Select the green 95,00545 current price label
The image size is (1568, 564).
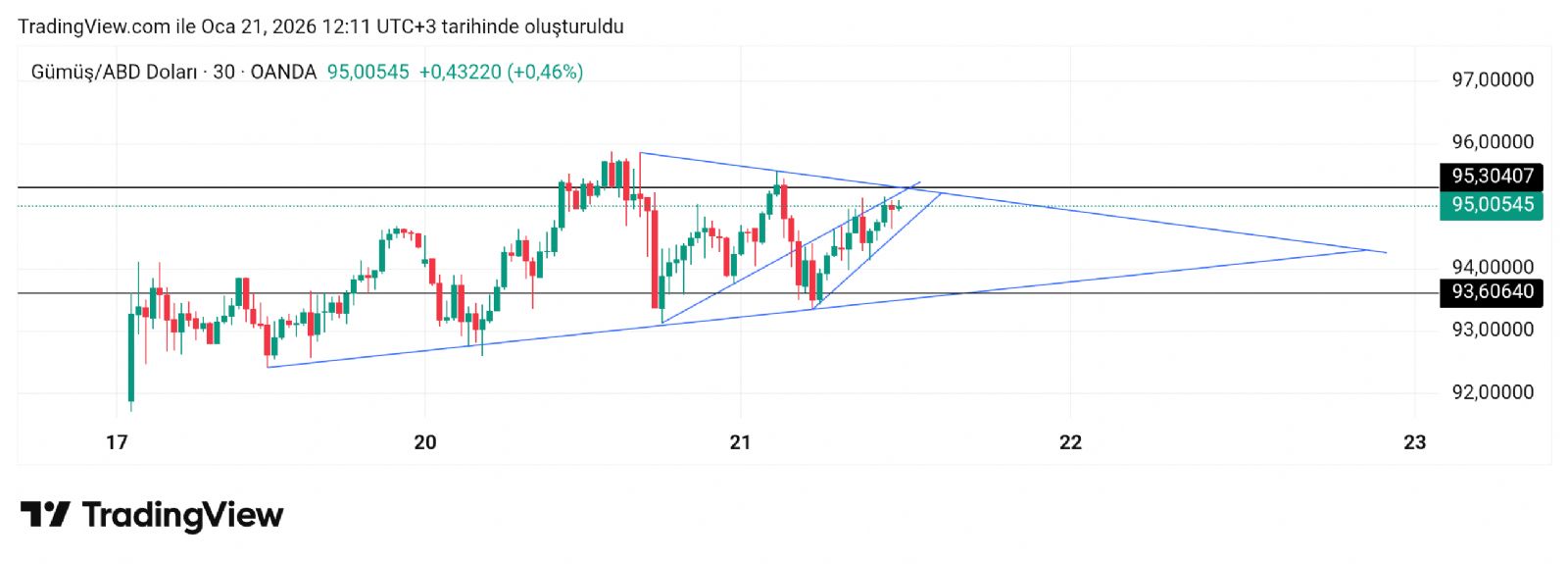(1492, 205)
